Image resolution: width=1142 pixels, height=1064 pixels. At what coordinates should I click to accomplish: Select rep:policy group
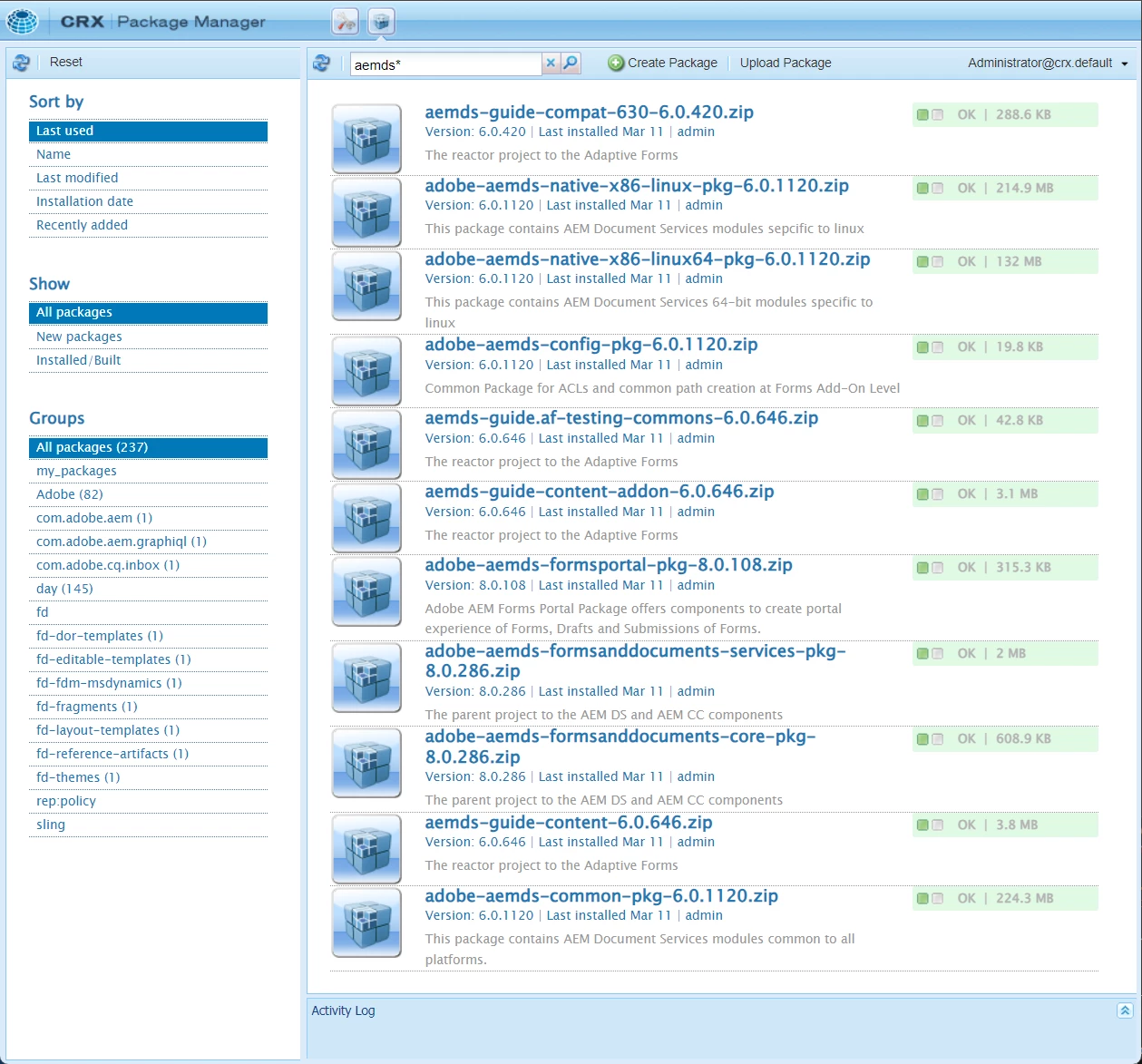pos(148,801)
